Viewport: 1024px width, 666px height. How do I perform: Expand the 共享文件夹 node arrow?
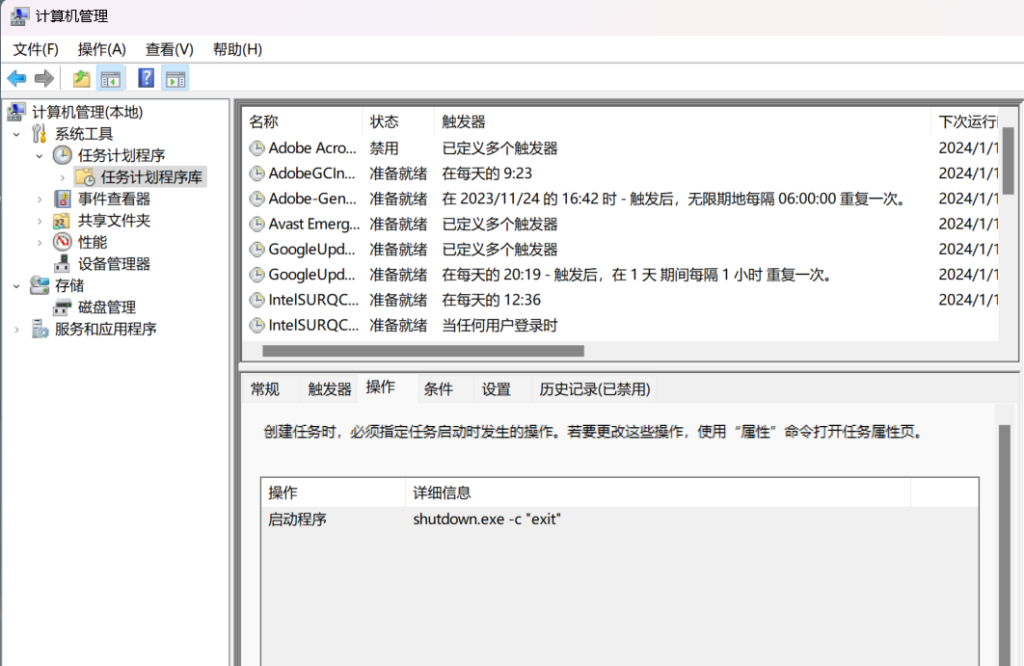click(x=40, y=221)
